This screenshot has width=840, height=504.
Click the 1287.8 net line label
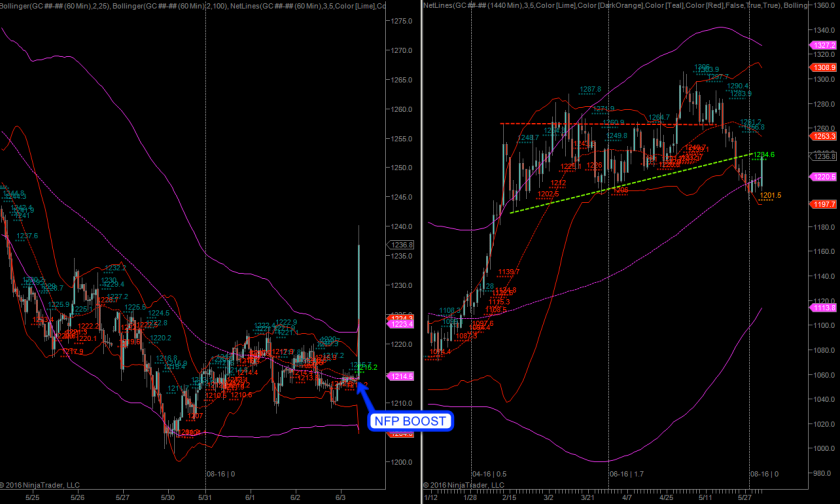(590, 89)
